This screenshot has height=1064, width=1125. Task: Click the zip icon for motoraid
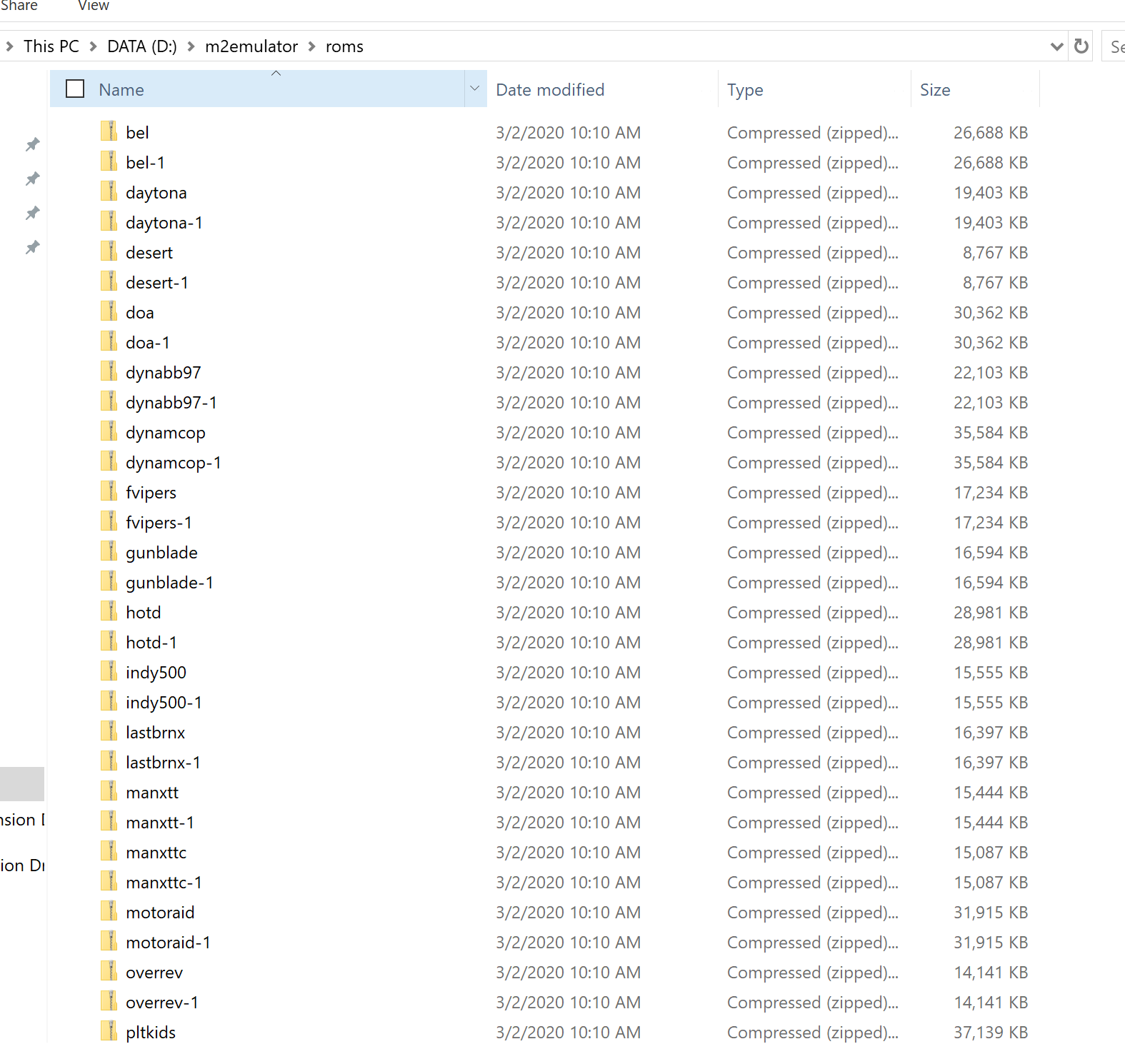[x=109, y=911]
